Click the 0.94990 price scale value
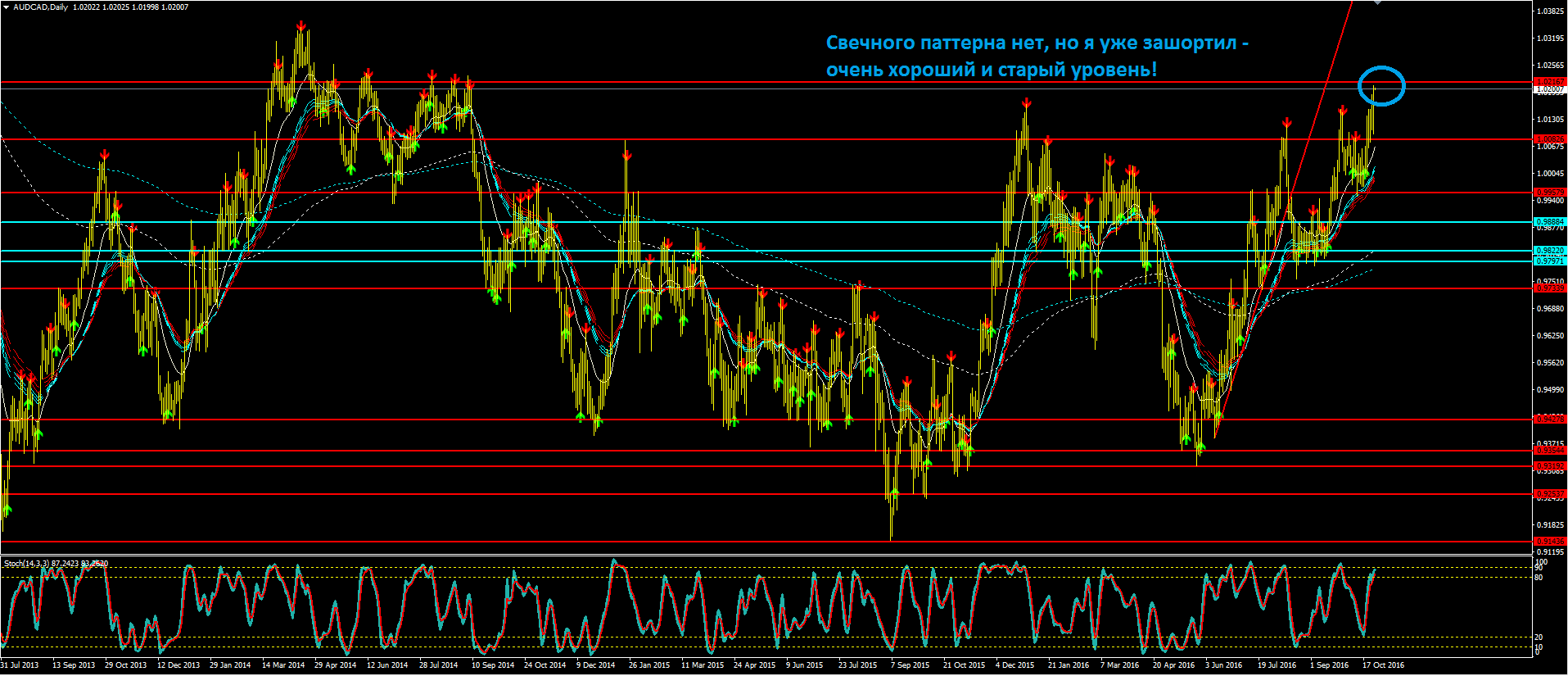The width and height of the screenshot is (1568, 676). (x=1550, y=390)
